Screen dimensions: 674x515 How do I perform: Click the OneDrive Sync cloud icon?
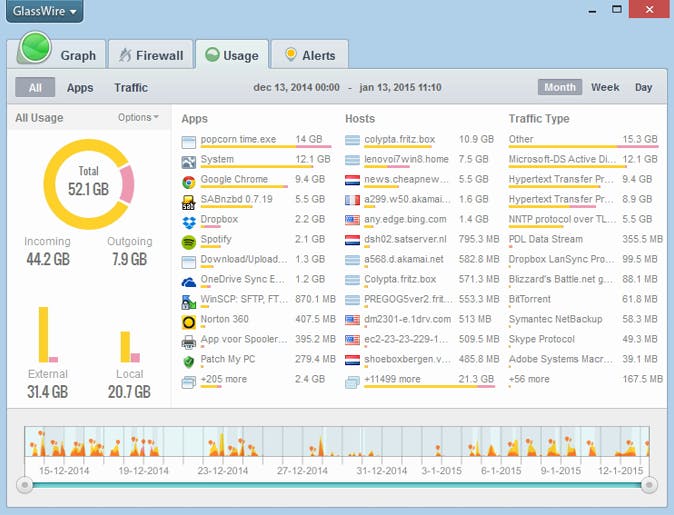(x=188, y=282)
